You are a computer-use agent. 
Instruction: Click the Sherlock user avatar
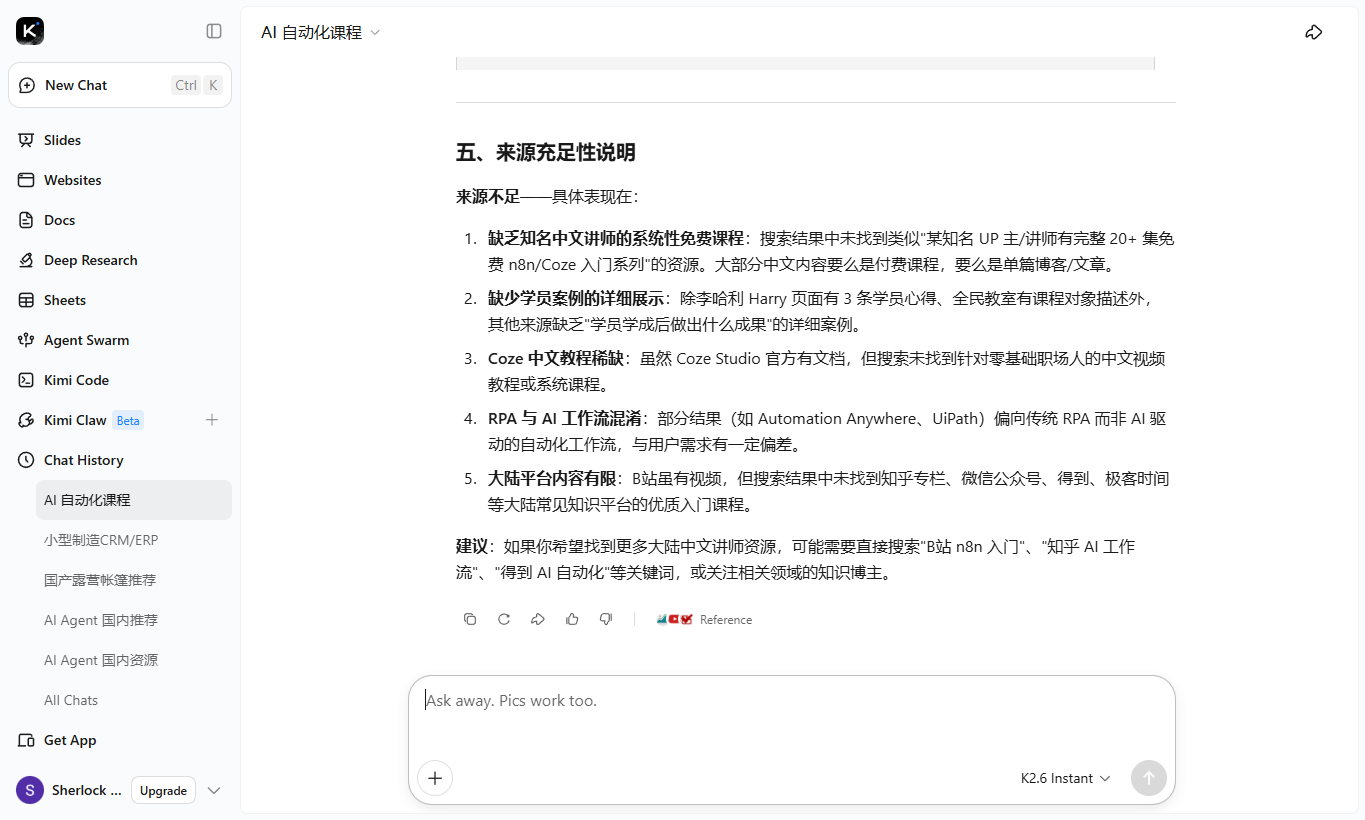pos(30,790)
